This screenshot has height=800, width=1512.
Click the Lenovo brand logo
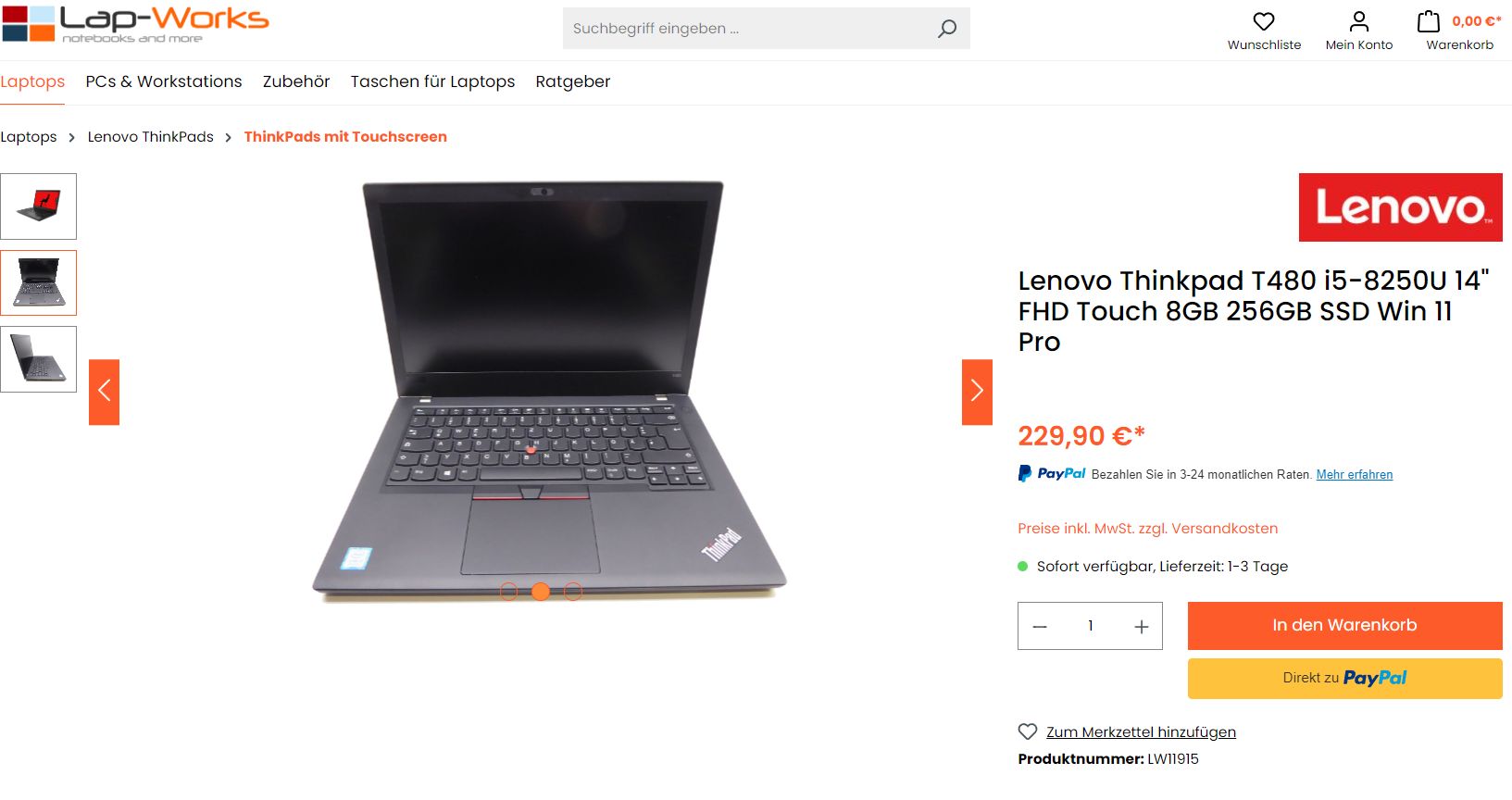pos(1400,207)
